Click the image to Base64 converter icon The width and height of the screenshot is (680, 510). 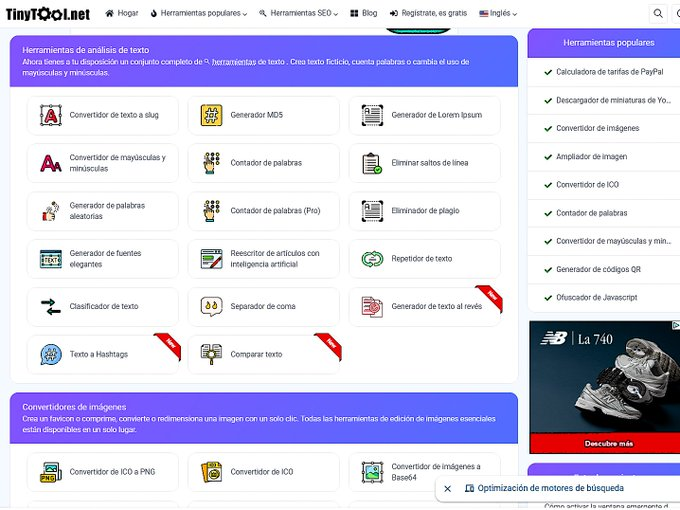click(372, 472)
